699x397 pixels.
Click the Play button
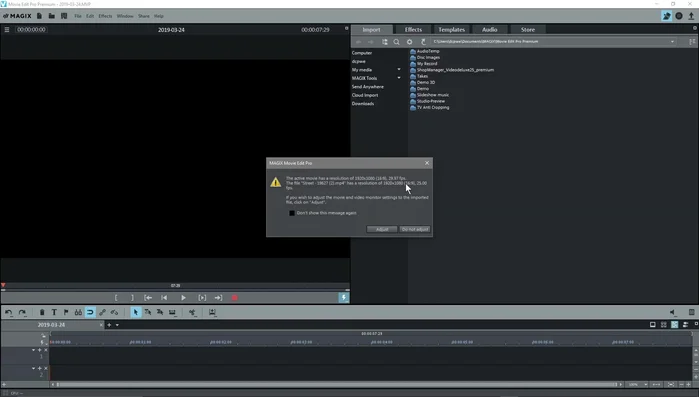[183, 298]
